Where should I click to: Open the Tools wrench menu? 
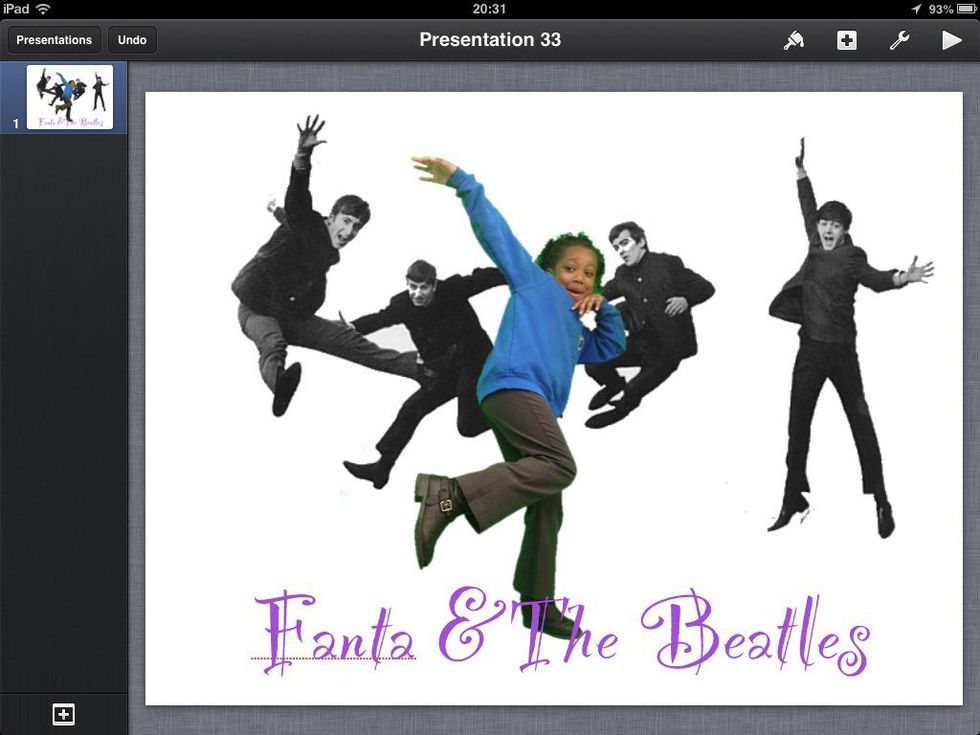pos(899,40)
